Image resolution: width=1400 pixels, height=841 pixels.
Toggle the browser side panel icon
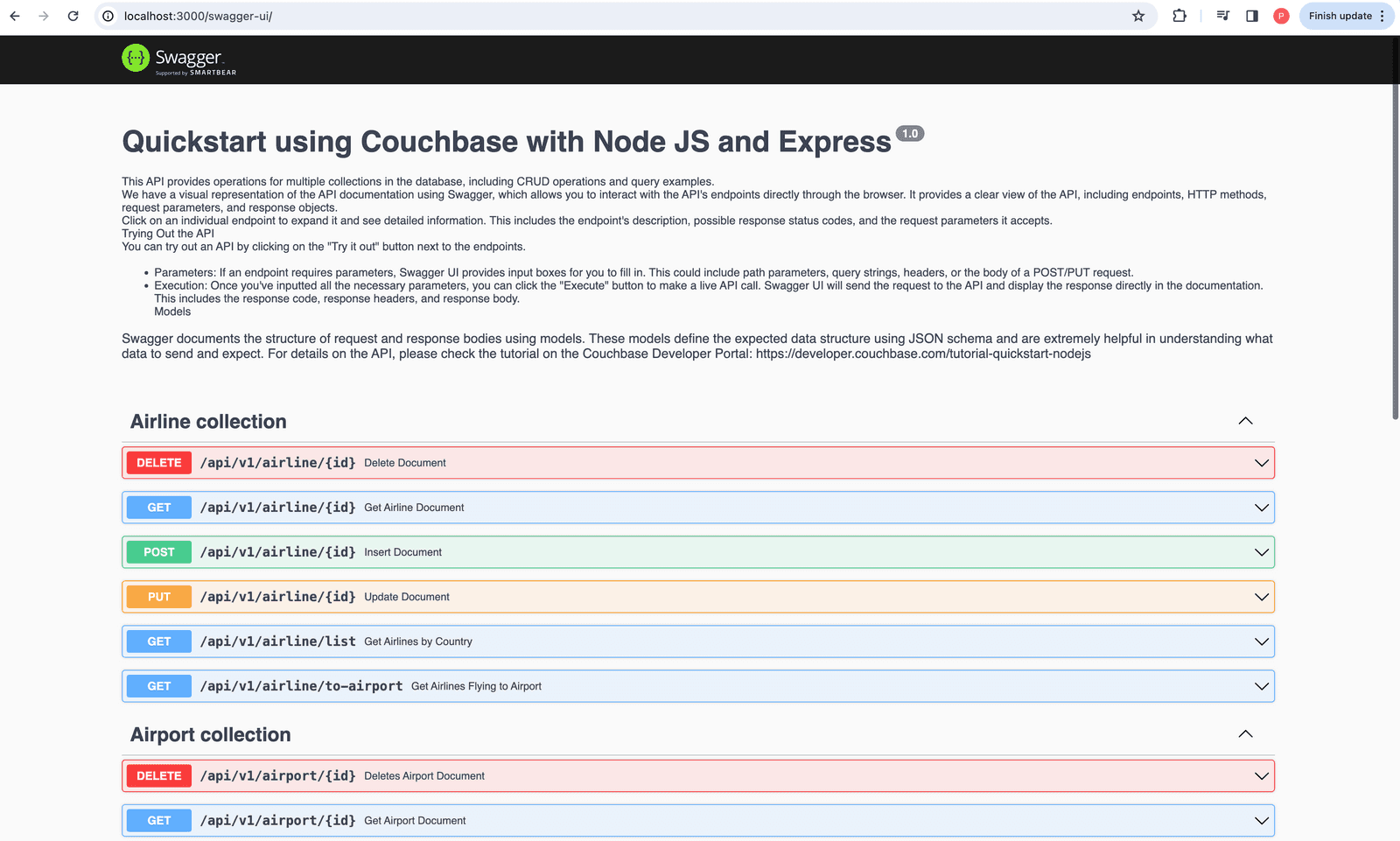pos(1251,16)
